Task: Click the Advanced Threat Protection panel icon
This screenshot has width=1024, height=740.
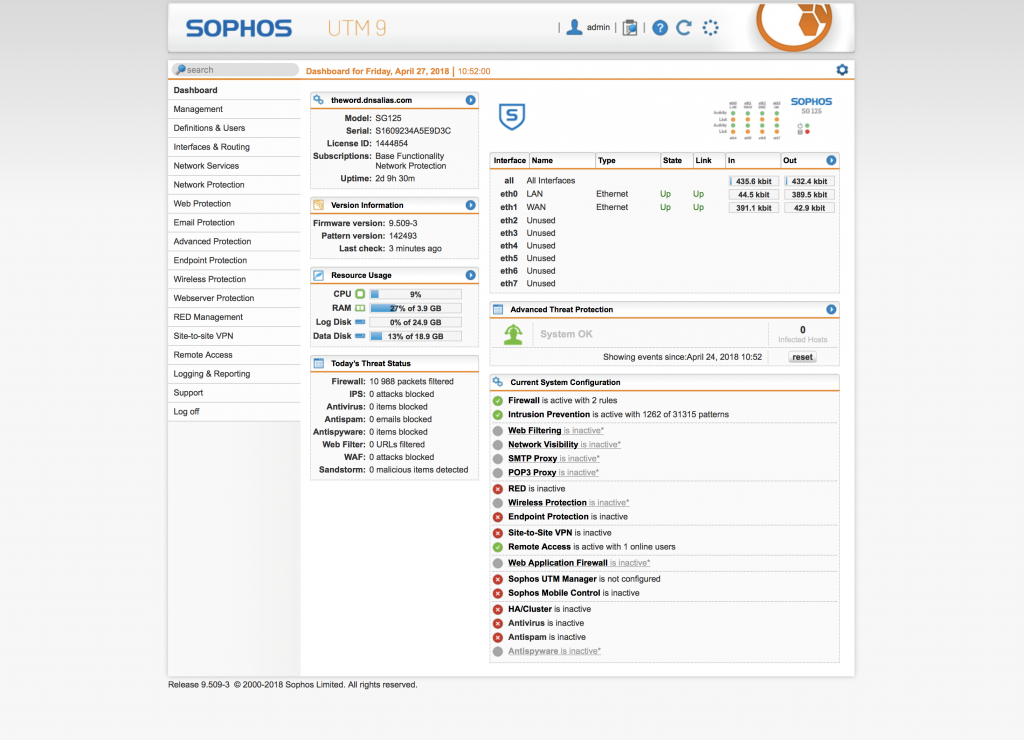Action: [498, 310]
